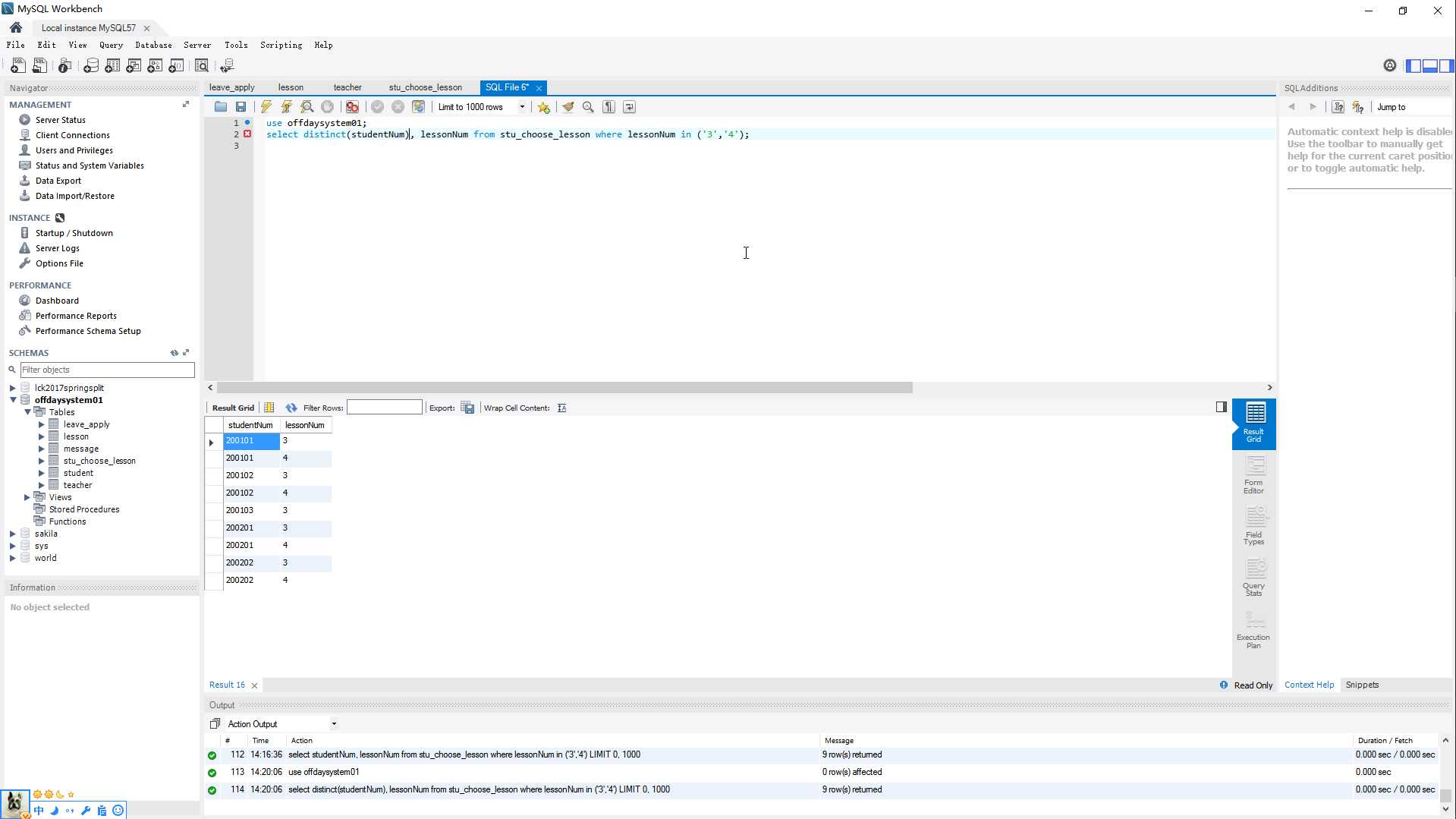Image resolution: width=1456 pixels, height=819 pixels.
Task: Expand the sakila schema
Action: tap(13, 534)
